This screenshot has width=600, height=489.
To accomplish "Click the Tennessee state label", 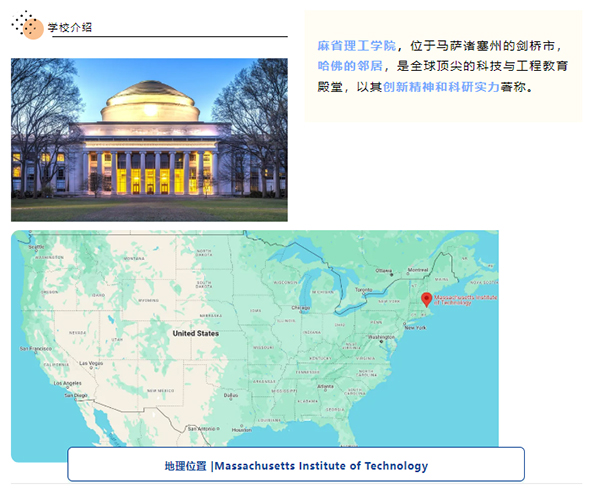I will (307, 372).
